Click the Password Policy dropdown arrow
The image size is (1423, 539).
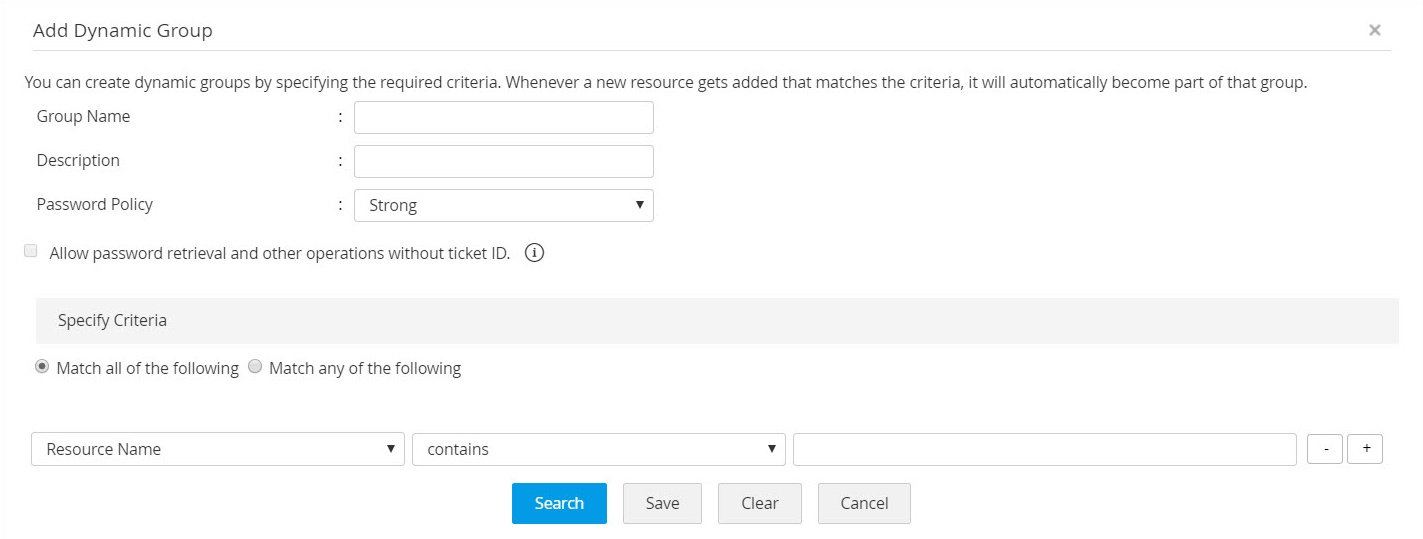pos(639,205)
